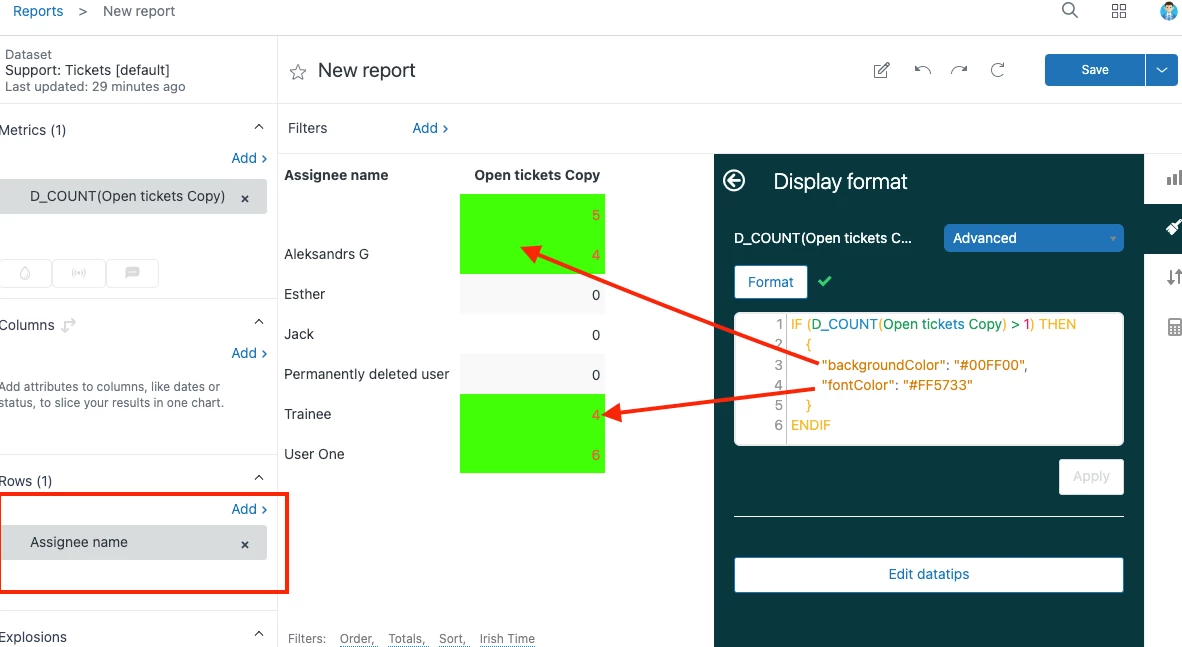Click the Open tickets Copy column header
1182x647 pixels.
click(537, 175)
